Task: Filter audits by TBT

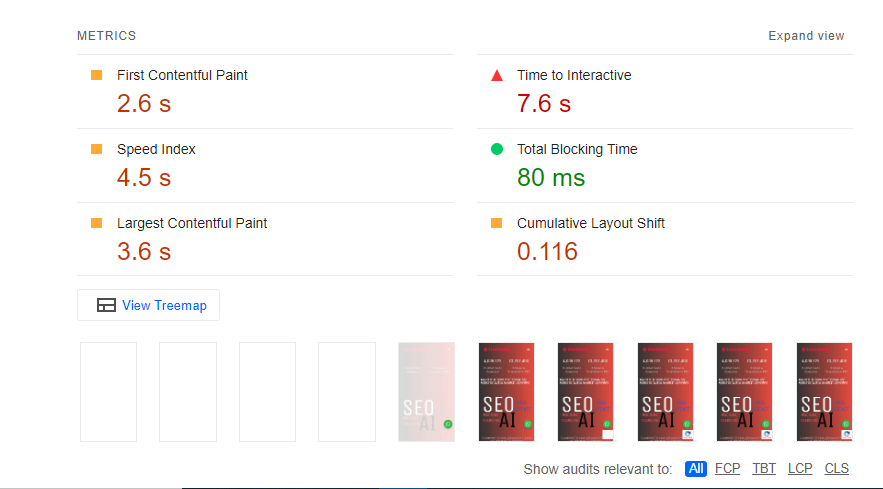Action: pyautogui.click(x=764, y=468)
